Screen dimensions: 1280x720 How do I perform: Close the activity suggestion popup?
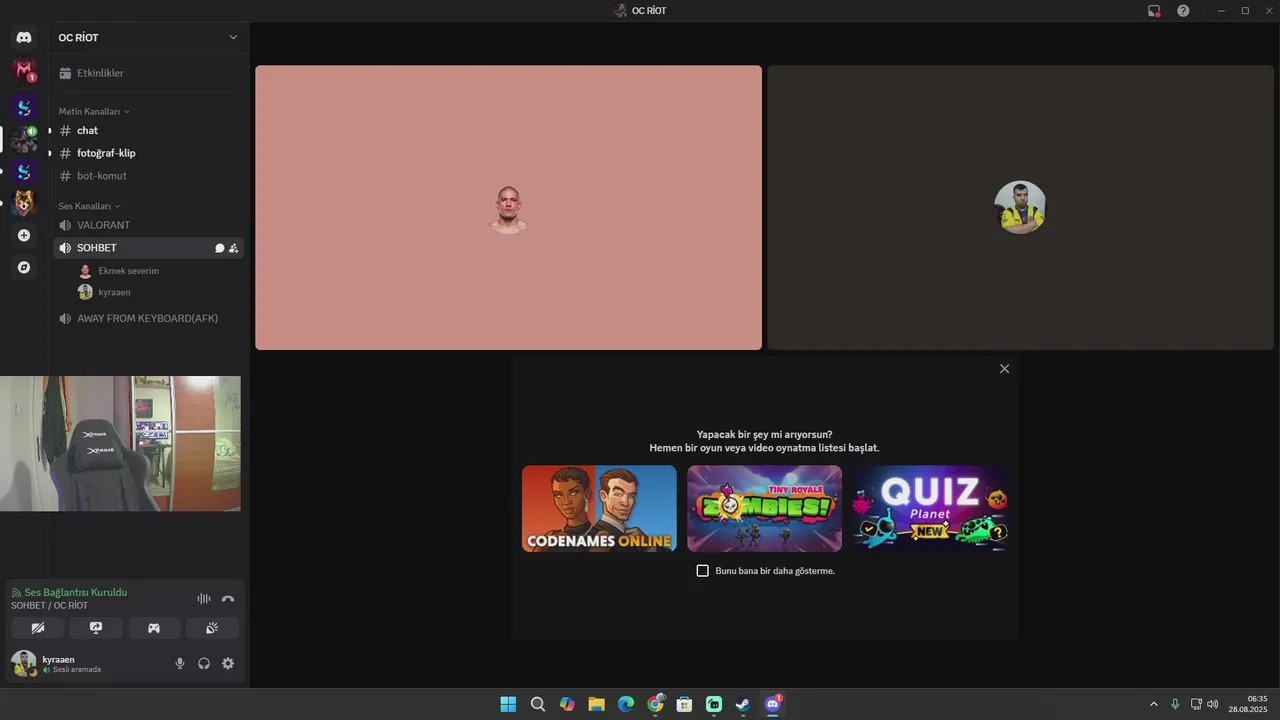point(1004,369)
